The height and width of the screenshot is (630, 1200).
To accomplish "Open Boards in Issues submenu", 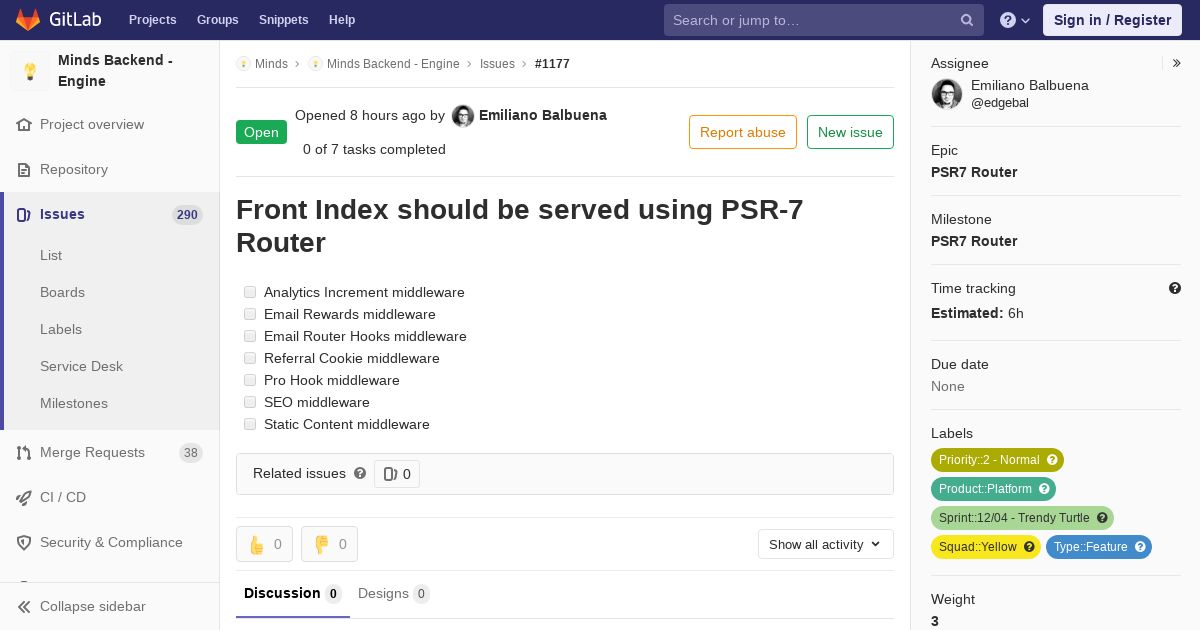I will (62, 293).
